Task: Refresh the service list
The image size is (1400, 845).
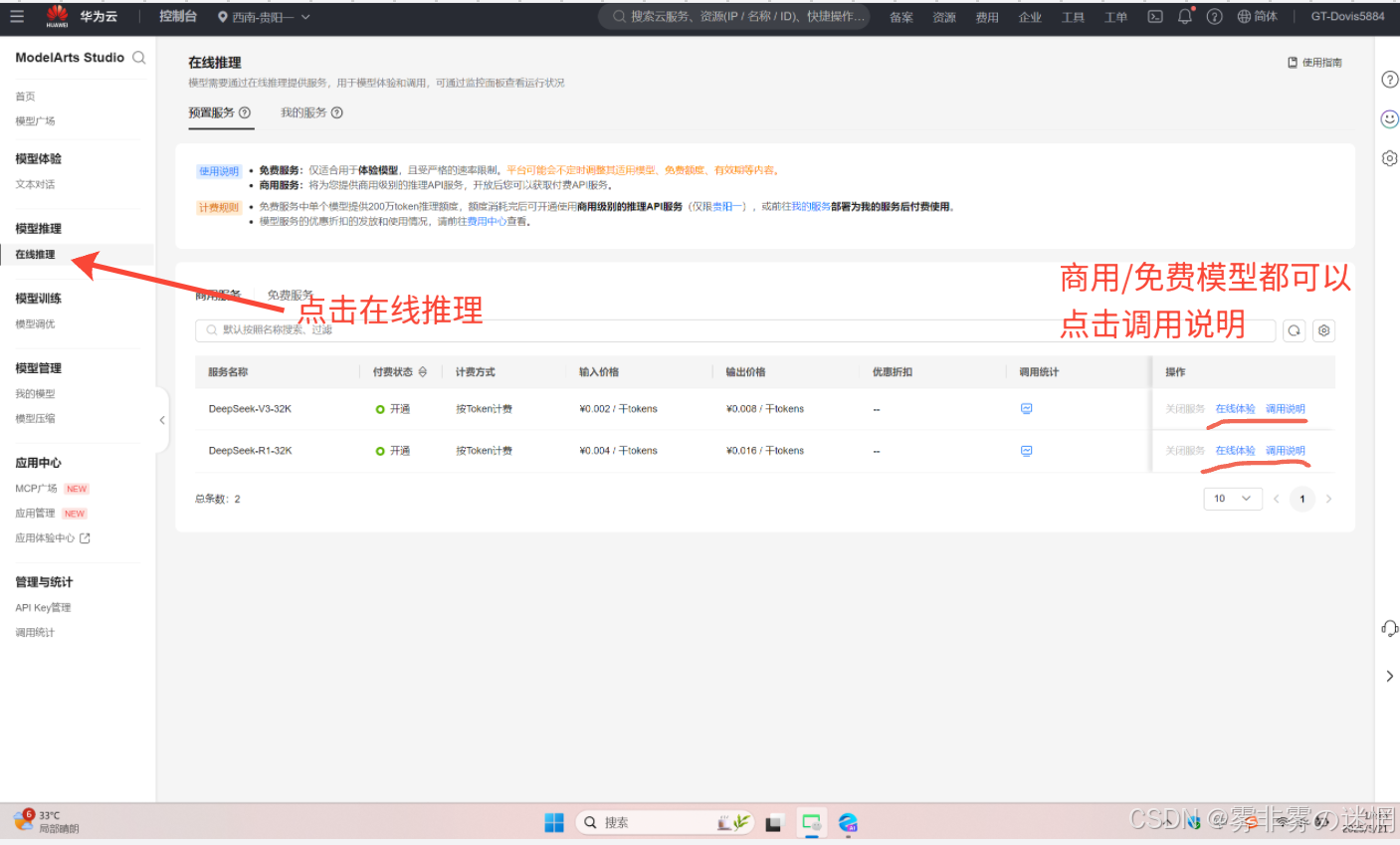Action: 1294,330
